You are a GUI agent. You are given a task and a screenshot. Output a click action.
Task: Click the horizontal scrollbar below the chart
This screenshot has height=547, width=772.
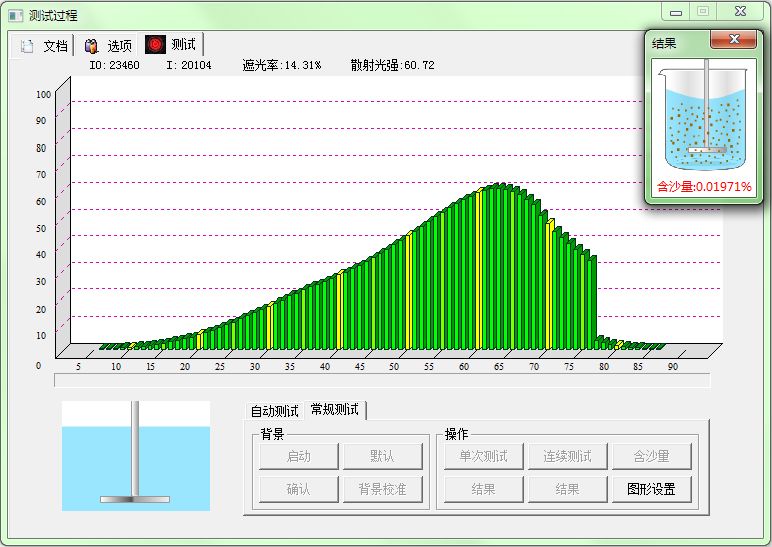(382, 380)
